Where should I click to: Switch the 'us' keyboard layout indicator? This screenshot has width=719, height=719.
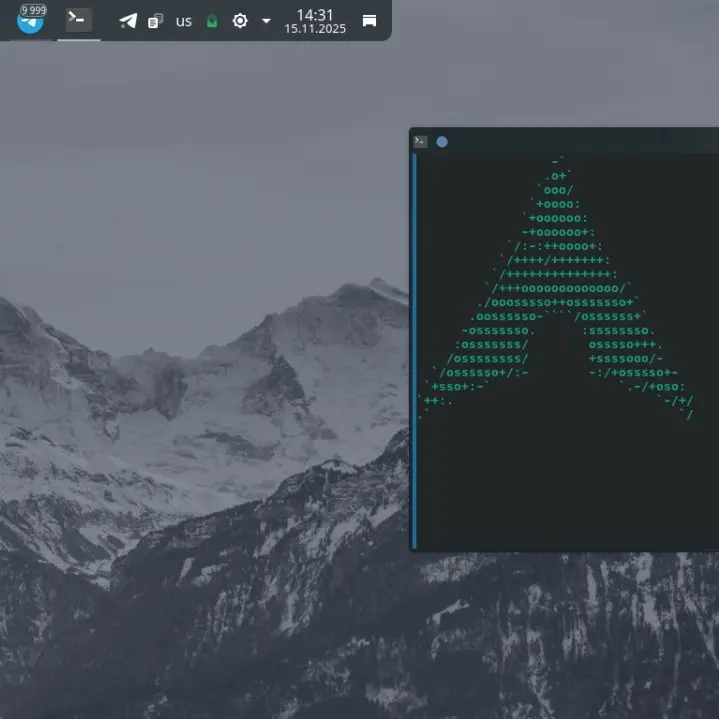tap(183, 21)
